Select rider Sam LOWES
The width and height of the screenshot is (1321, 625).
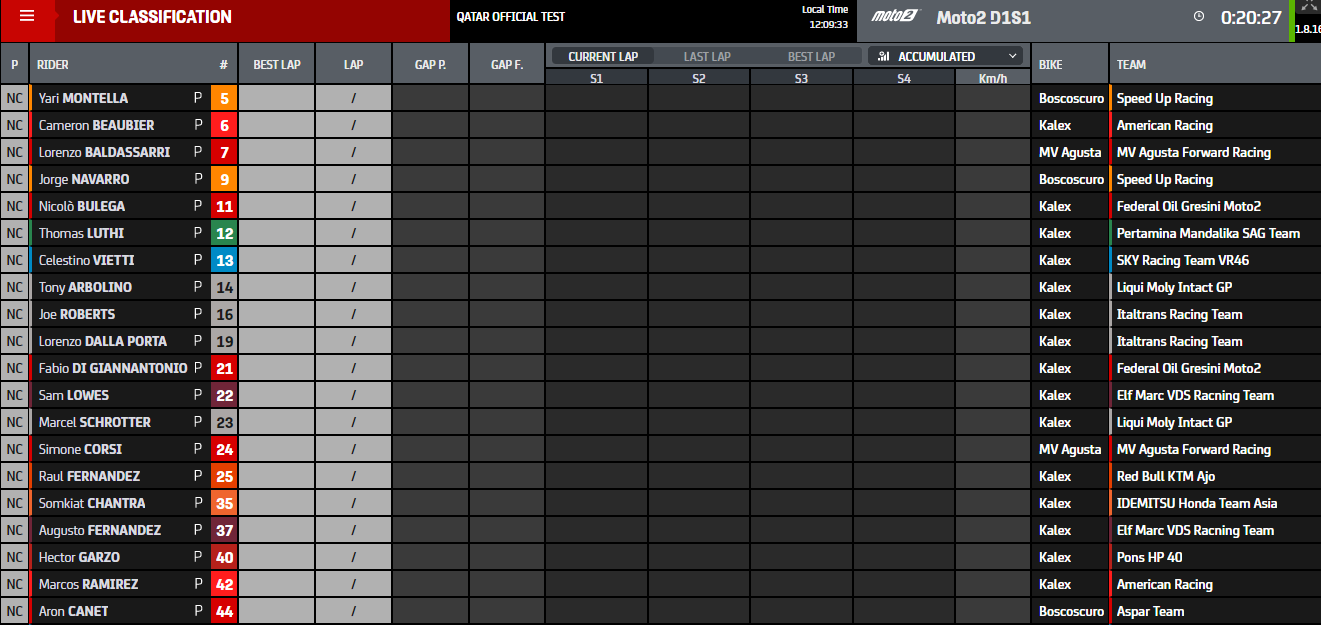click(x=74, y=395)
